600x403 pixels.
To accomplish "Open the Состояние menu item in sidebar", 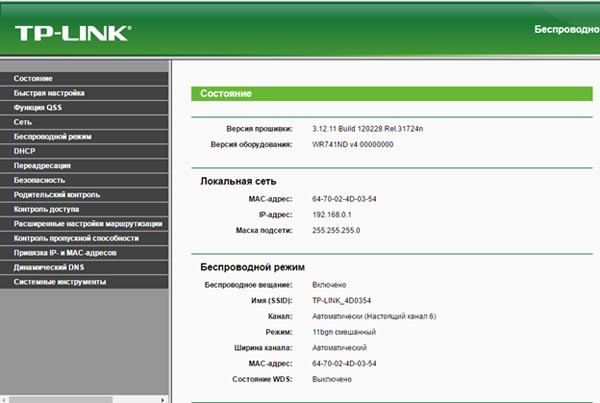I will click(84, 78).
